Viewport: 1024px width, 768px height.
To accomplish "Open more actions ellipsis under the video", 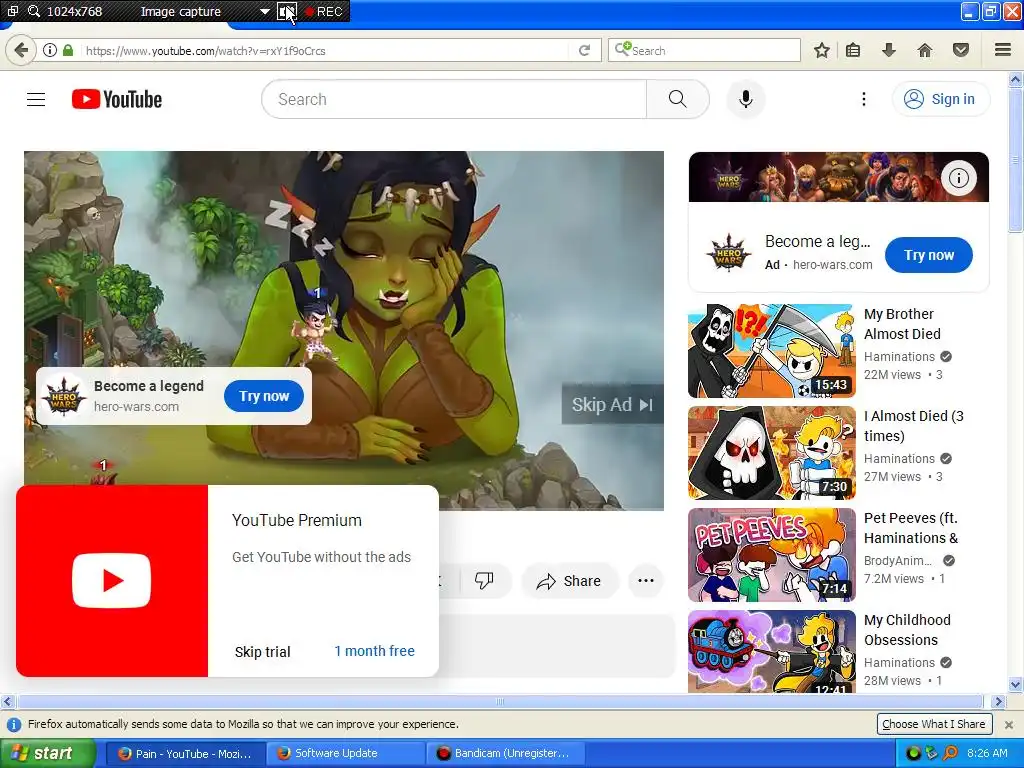I will pyautogui.click(x=645, y=581).
